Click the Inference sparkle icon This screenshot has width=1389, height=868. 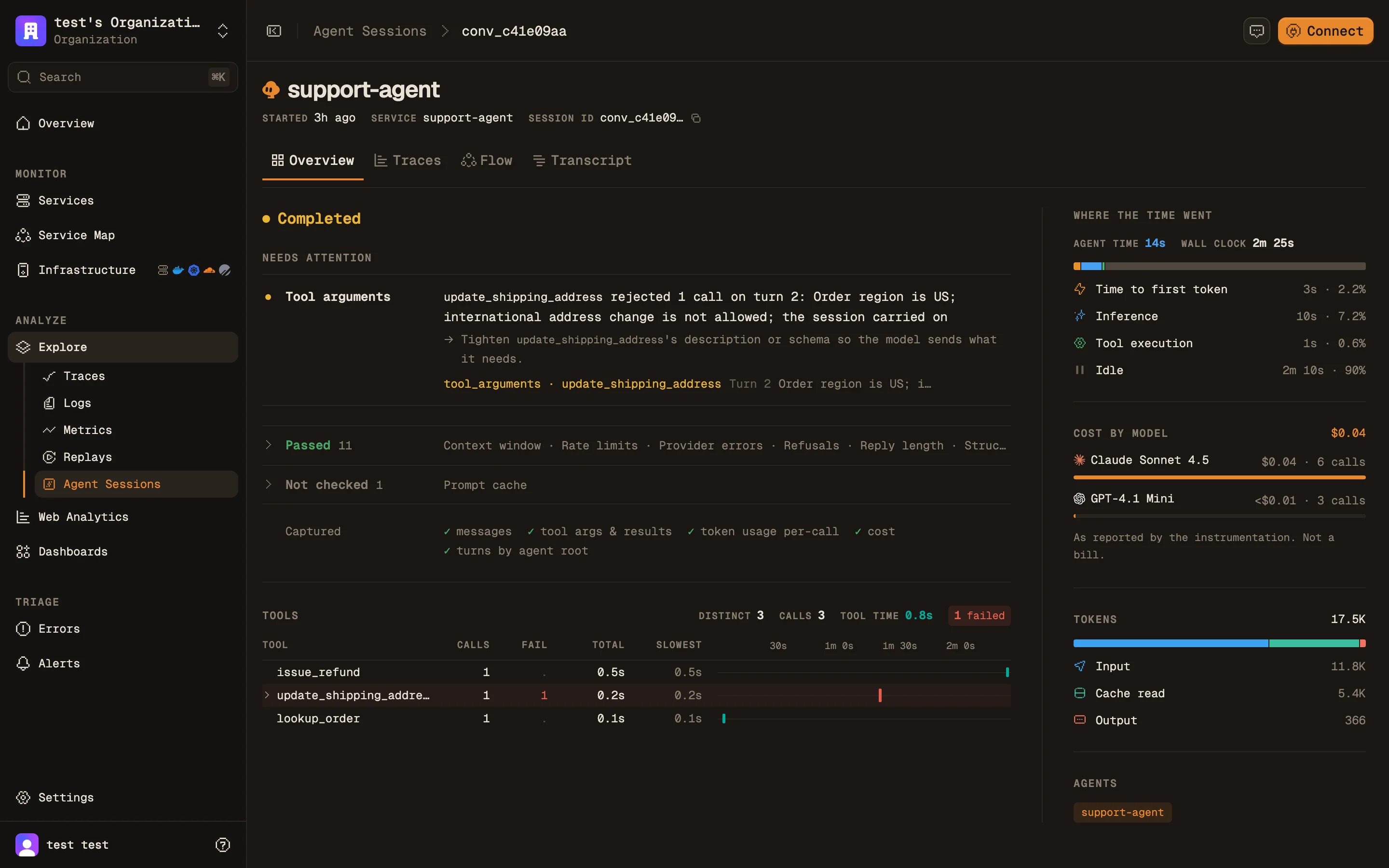coord(1080,316)
